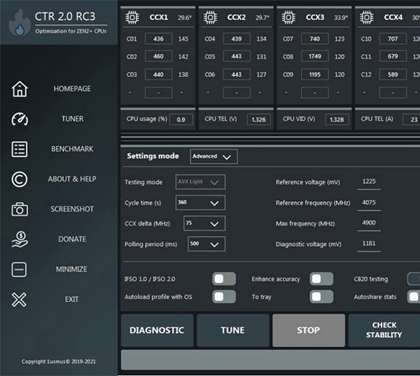
Task: Enable the To tray switch
Action: pos(321,297)
